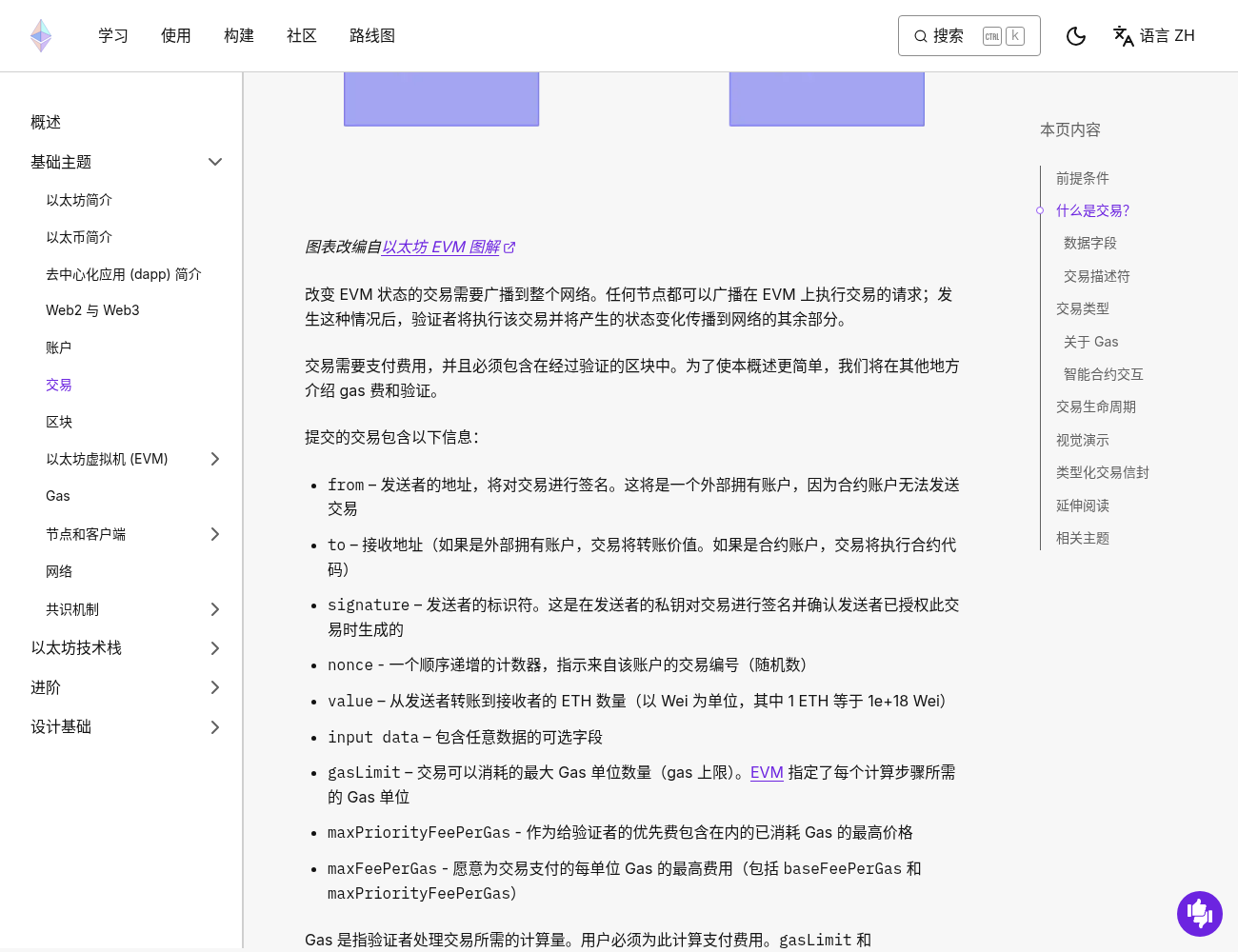Jump to 数据字段 in page contents
This screenshot has height=952, width=1238.
click(x=1090, y=243)
